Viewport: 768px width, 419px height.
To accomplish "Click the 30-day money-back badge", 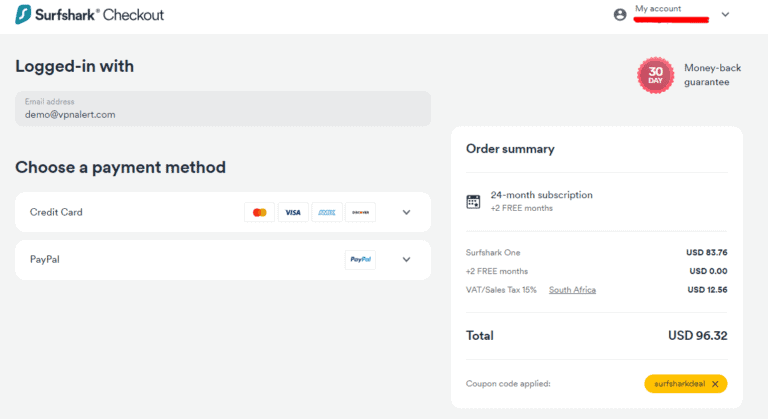I will (x=655, y=75).
